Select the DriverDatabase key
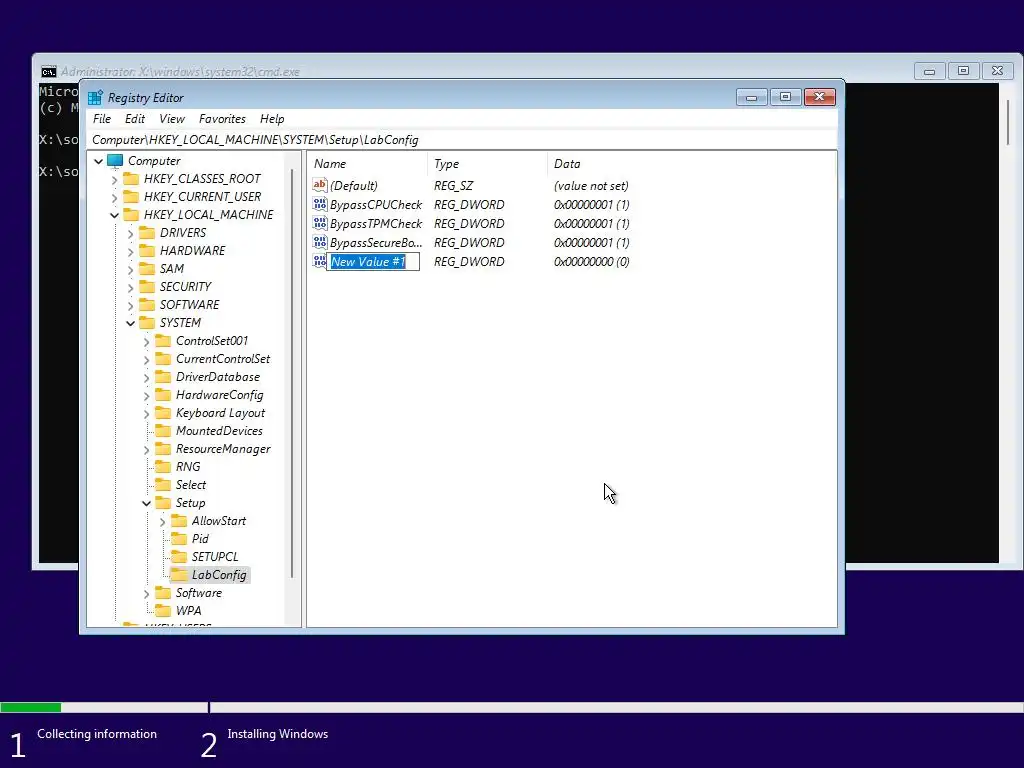Screen dimensions: 1024x768 (x=217, y=377)
